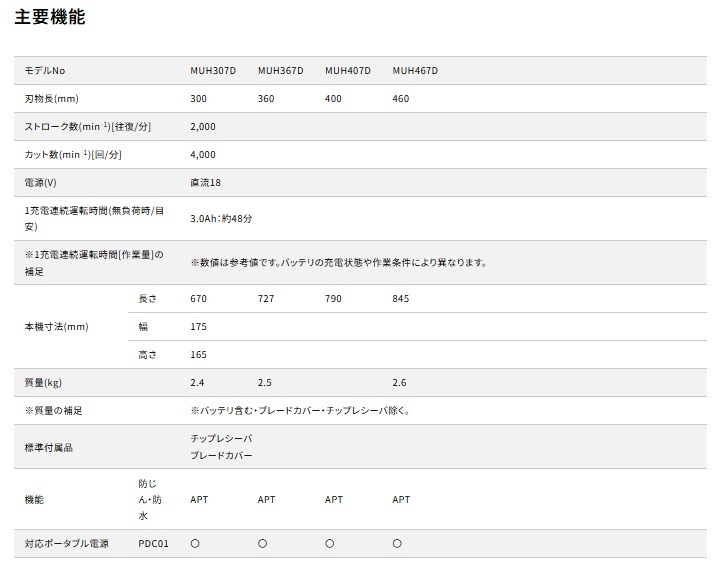Click stroke count value 2,000

click(x=203, y=127)
